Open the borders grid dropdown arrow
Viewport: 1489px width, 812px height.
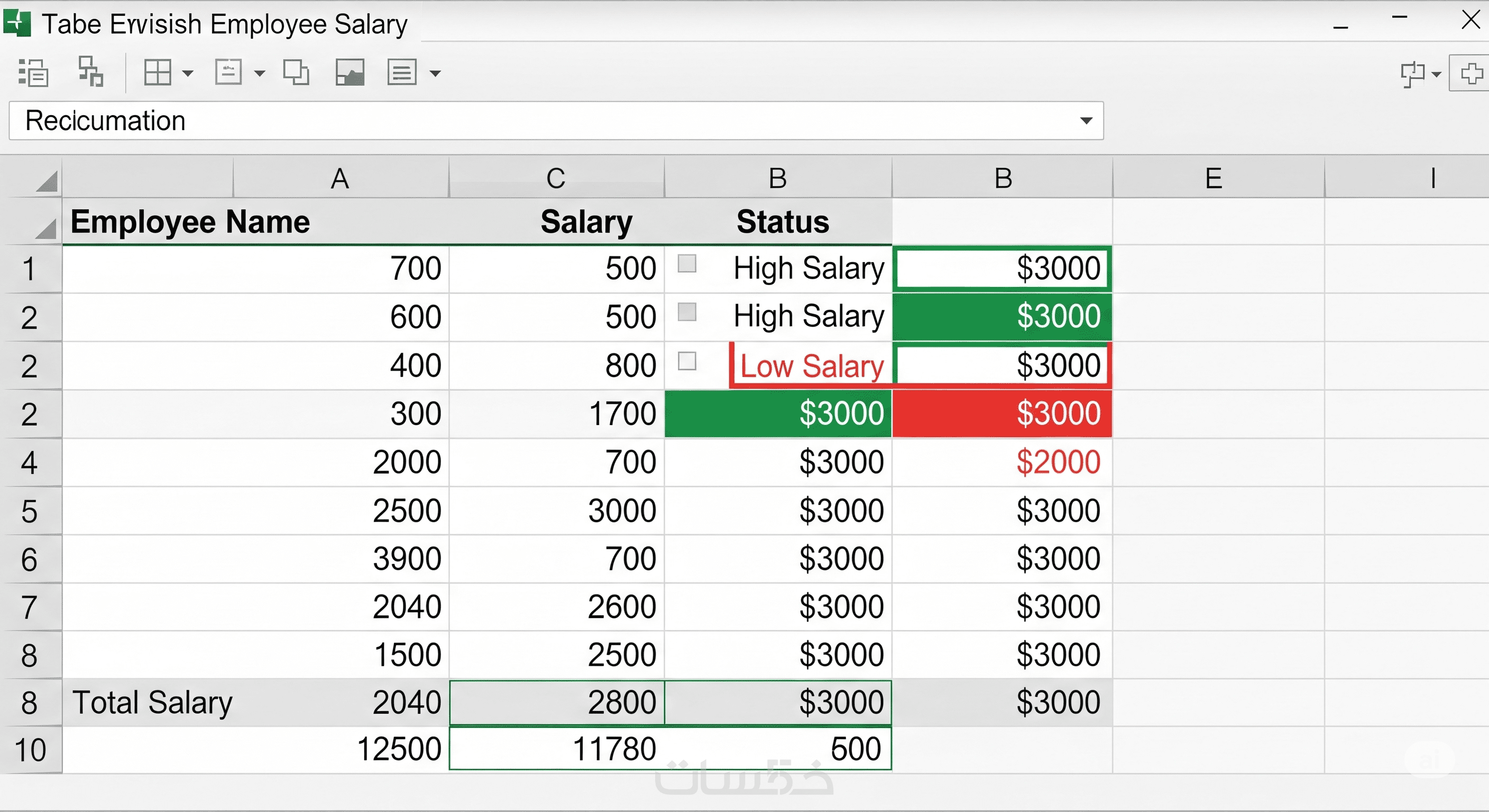(188, 73)
